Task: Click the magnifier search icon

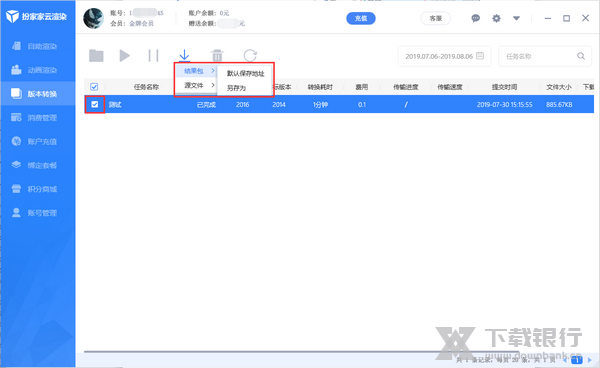Action: (581, 56)
